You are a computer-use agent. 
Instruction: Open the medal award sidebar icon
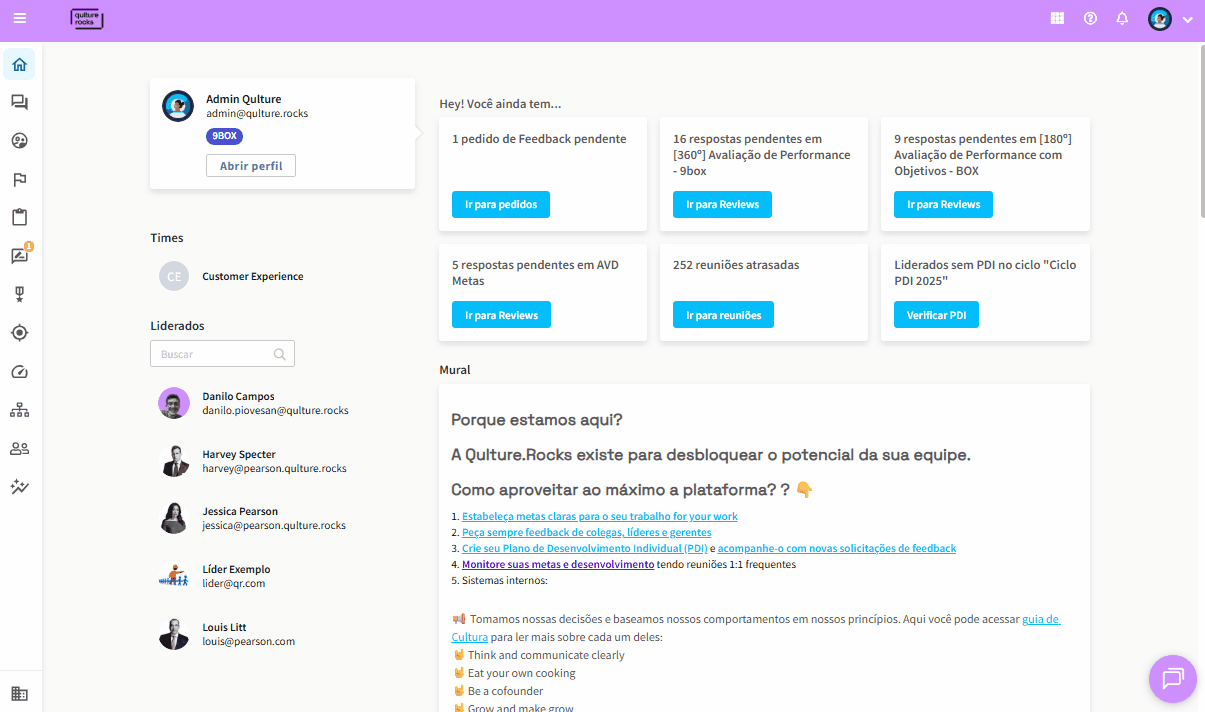click(x=19, y=294)
